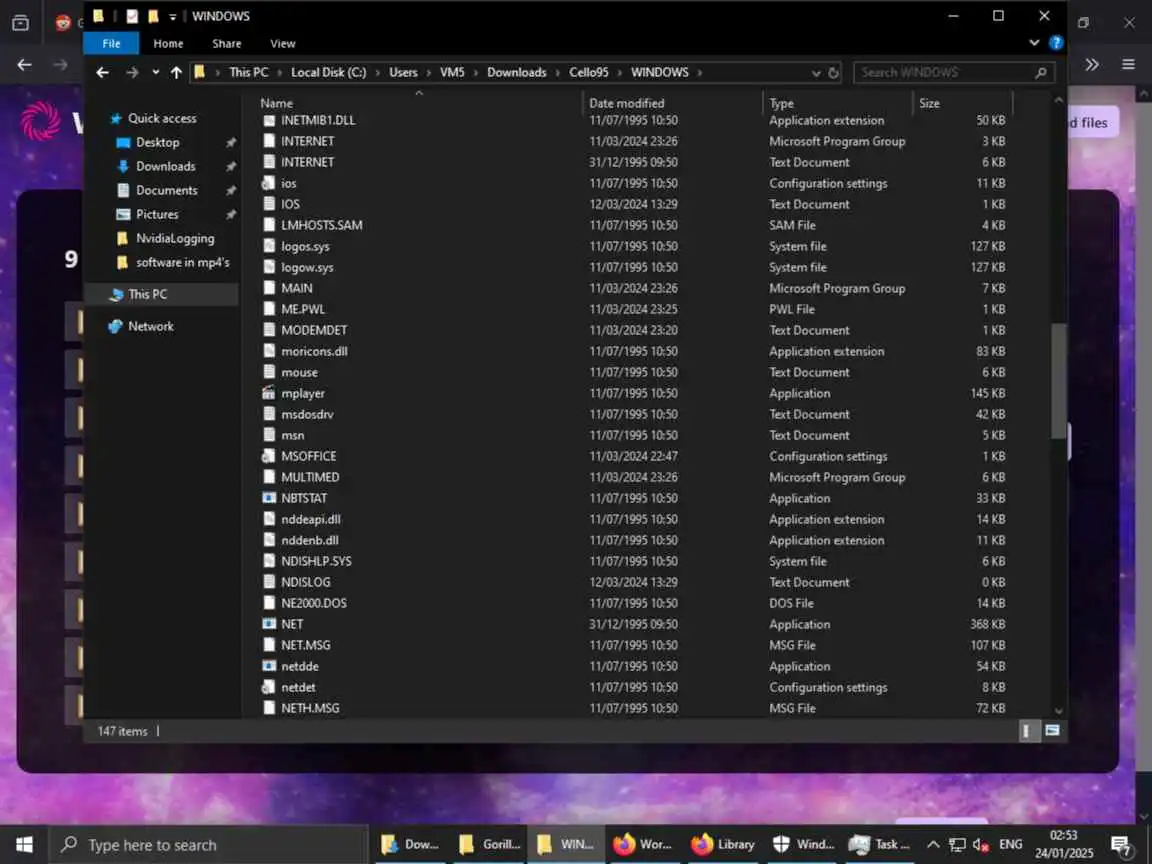The height and width of the screenshot is (864, 1152).
Task: Click Users in address breadcrumb
Action: tap(403, 72)
